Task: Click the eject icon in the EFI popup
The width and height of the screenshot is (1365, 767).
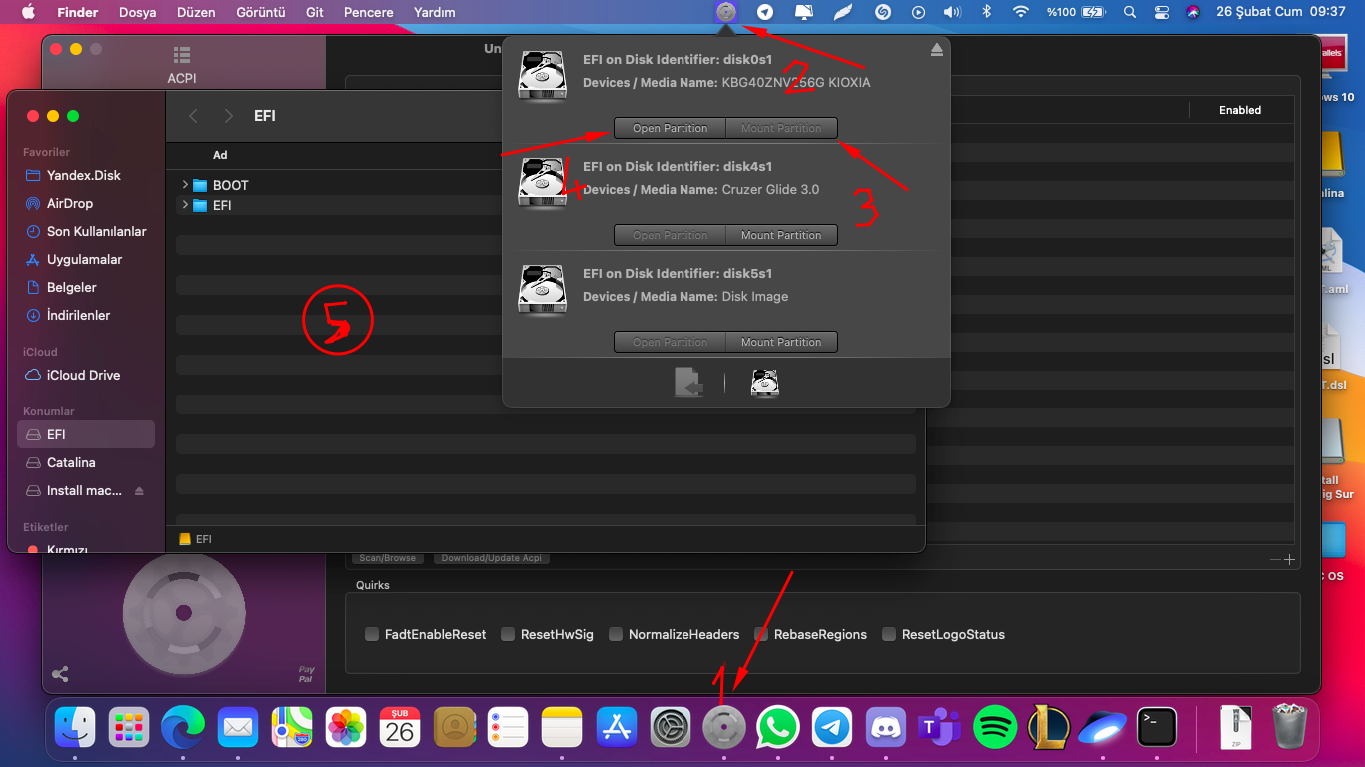Action: pyautogui.click(x=936, y=50)
